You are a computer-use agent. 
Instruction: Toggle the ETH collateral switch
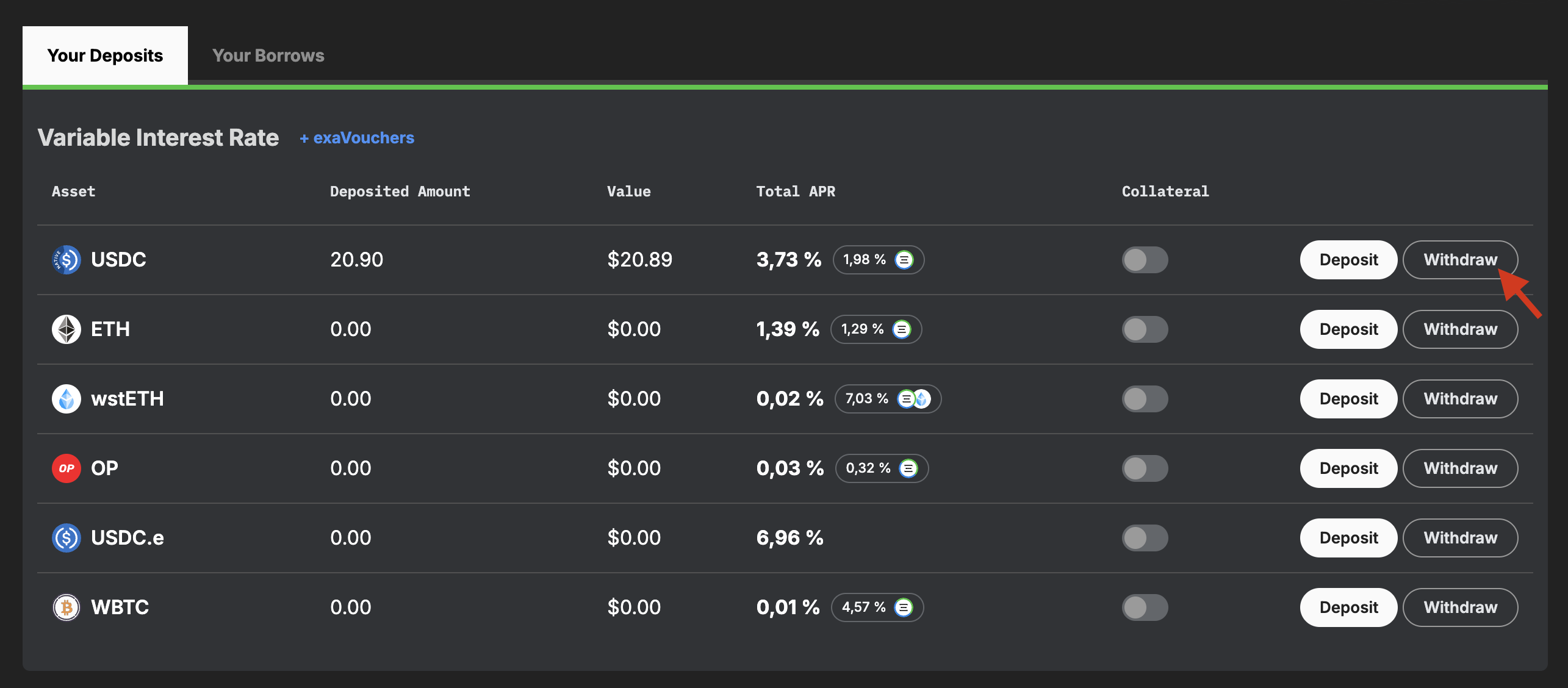pyautogui.click(x=1145, y=329)
